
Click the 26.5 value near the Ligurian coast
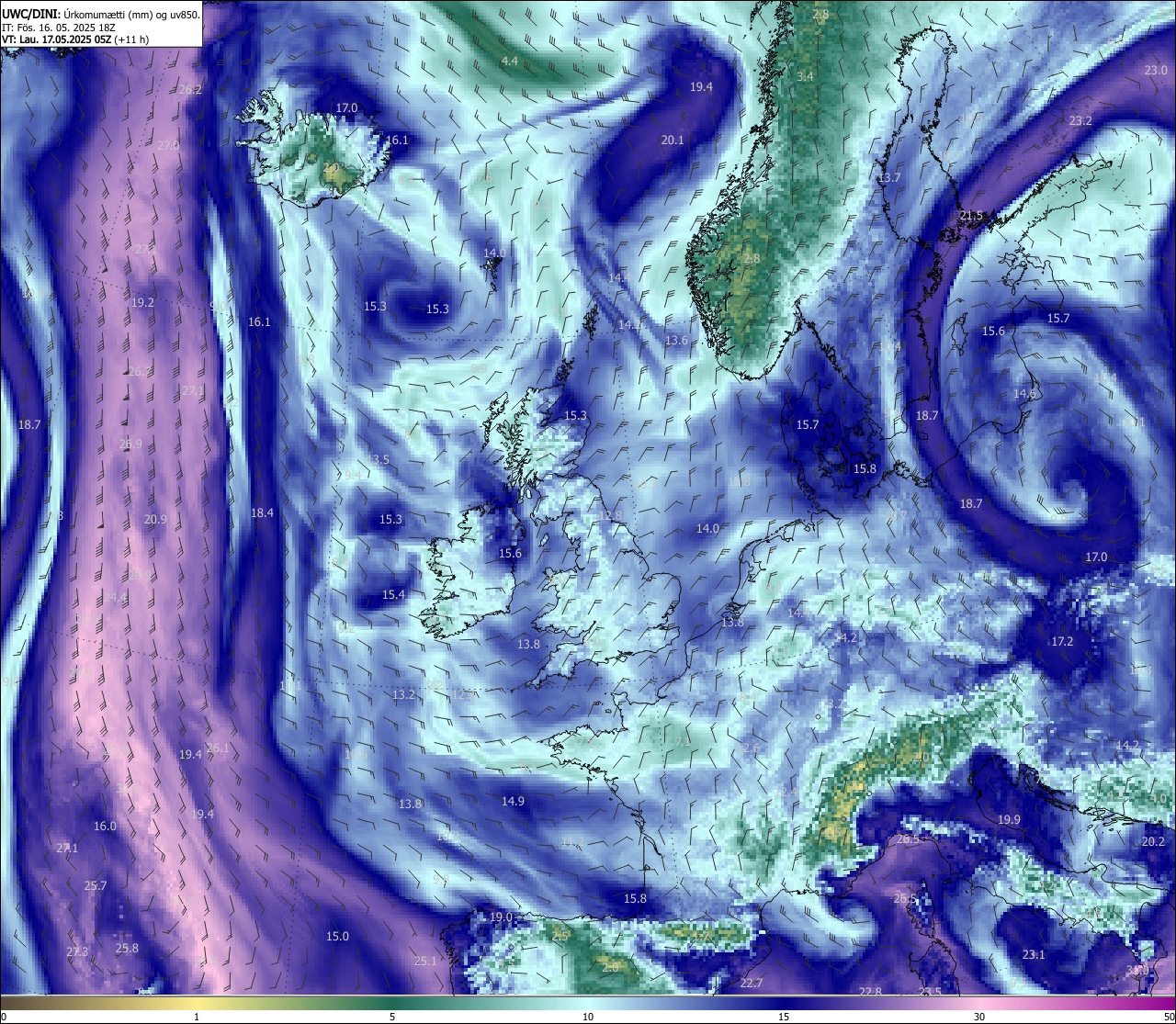coord(908,839)
